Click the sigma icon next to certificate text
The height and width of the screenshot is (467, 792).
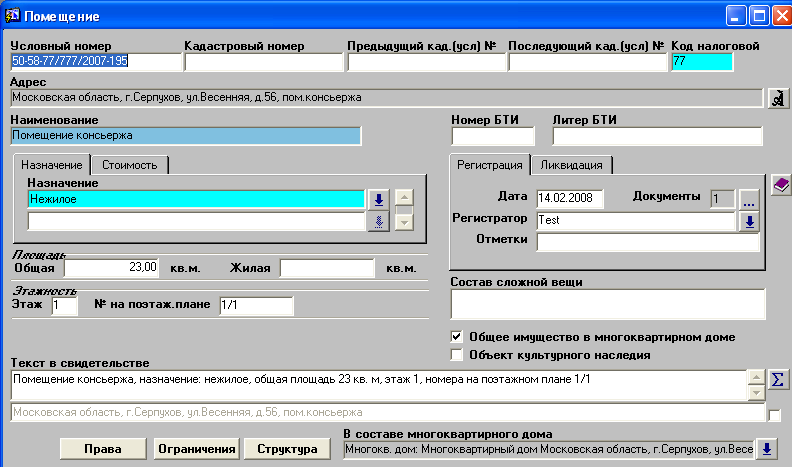[778, 379]
